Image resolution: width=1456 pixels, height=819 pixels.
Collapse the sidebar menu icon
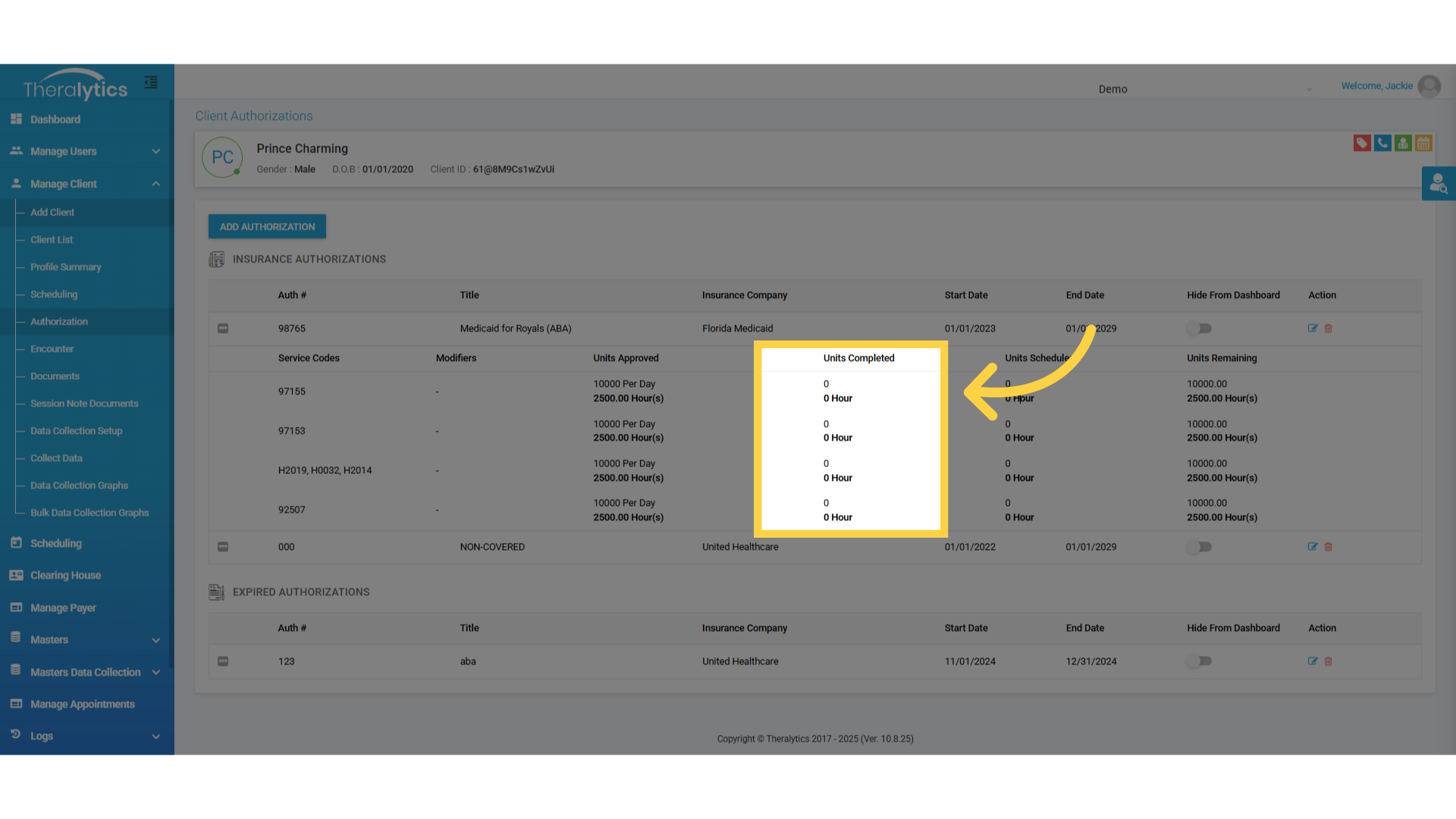(x=151, y=83)
